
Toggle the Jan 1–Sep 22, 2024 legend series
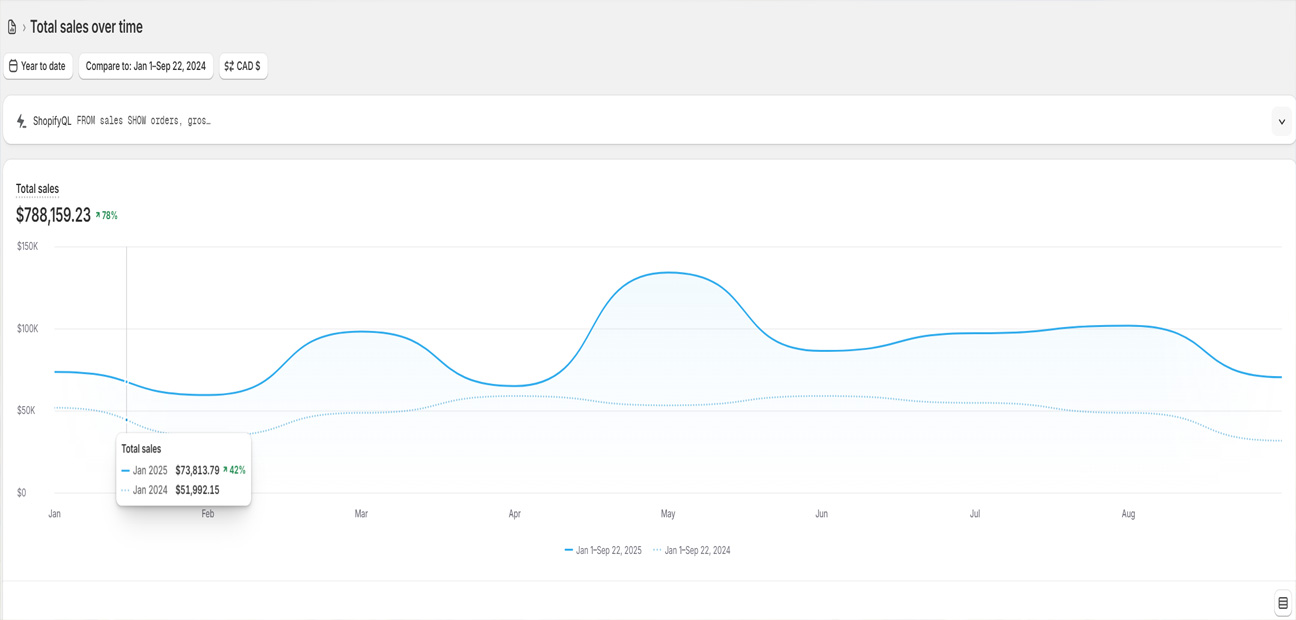click(x=692, y=550)
